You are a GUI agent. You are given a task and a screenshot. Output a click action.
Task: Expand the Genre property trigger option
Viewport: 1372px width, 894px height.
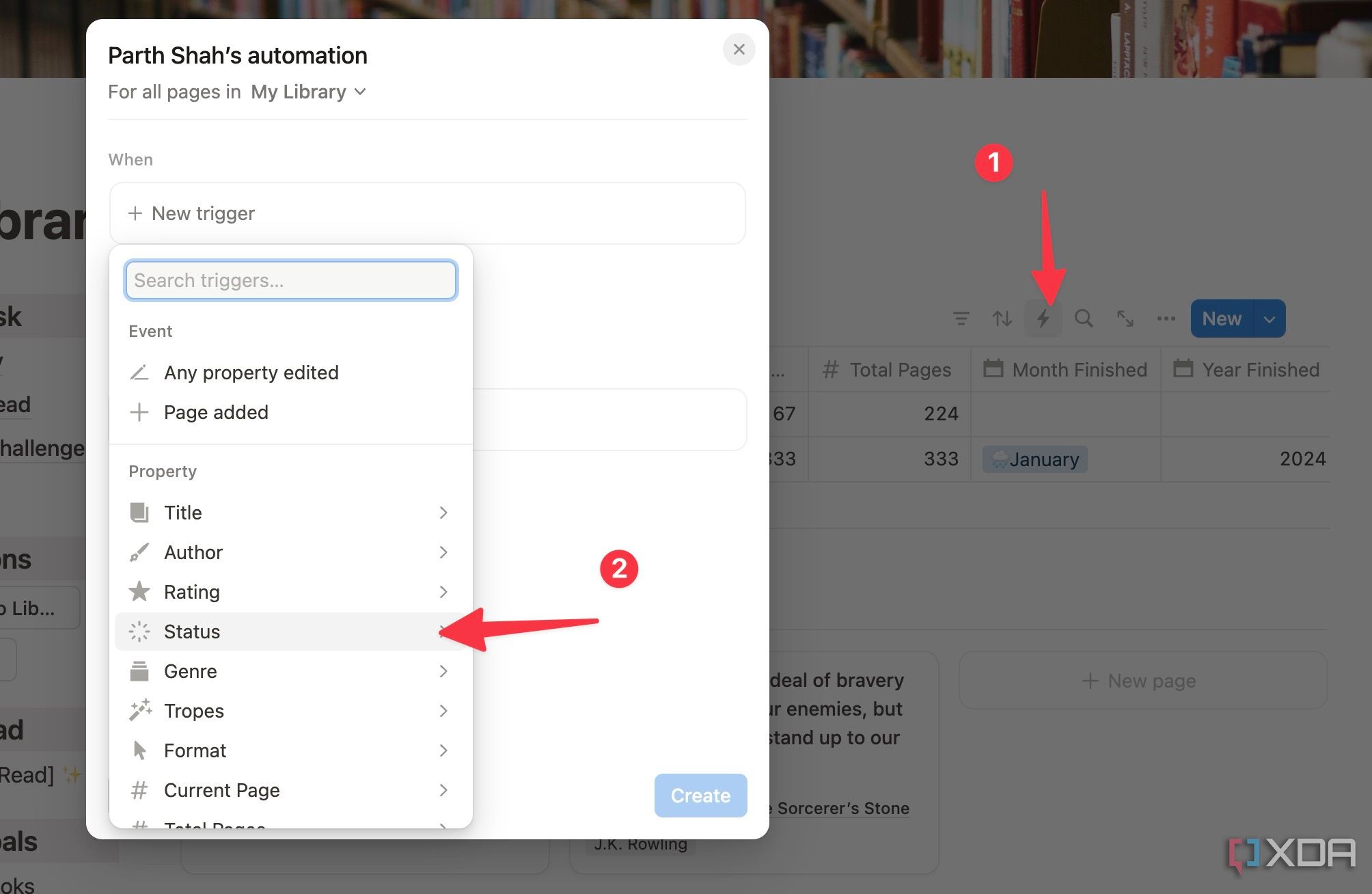point(444,671)
